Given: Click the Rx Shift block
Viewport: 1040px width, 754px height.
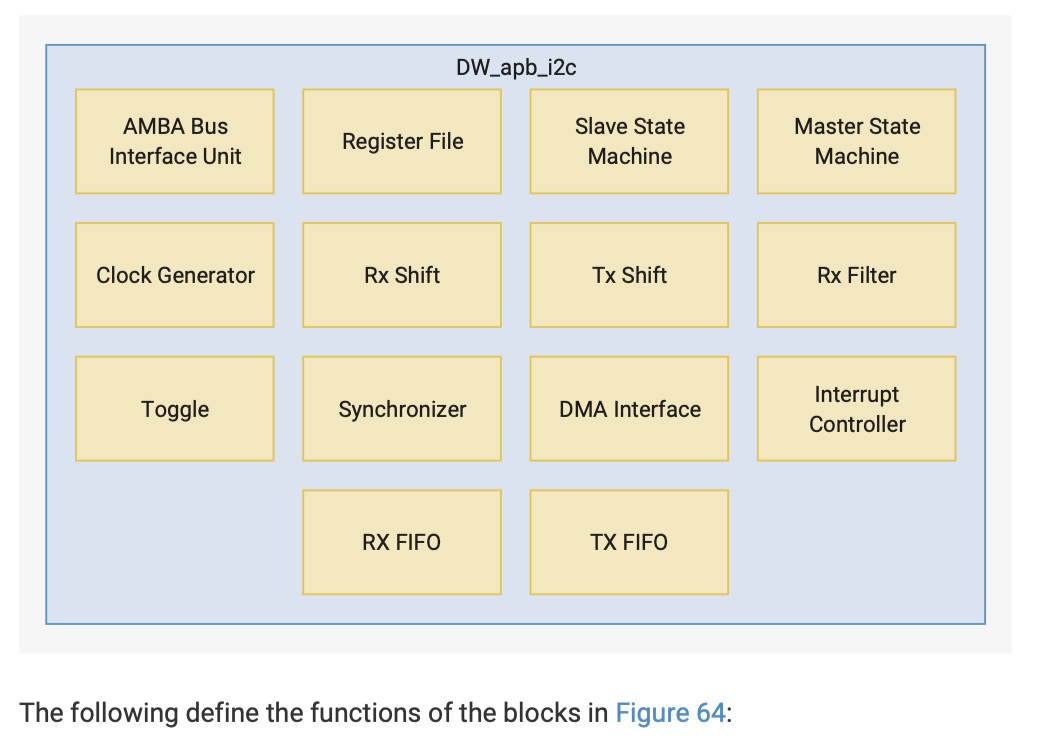Looking at the screenshot, I should pyautogui.click(x=402, y=275).
